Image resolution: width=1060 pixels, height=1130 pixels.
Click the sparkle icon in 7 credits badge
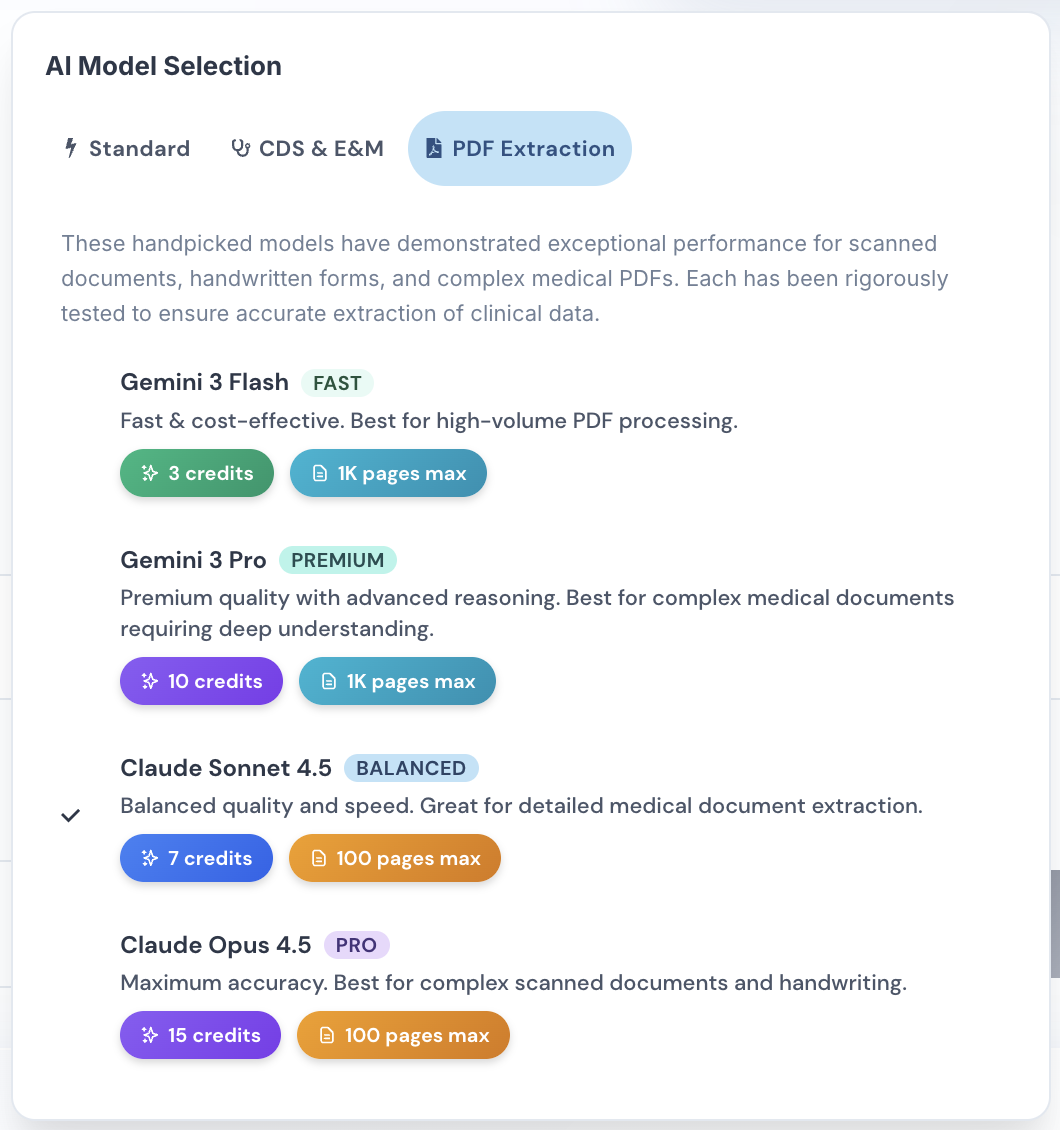[150, 858]
